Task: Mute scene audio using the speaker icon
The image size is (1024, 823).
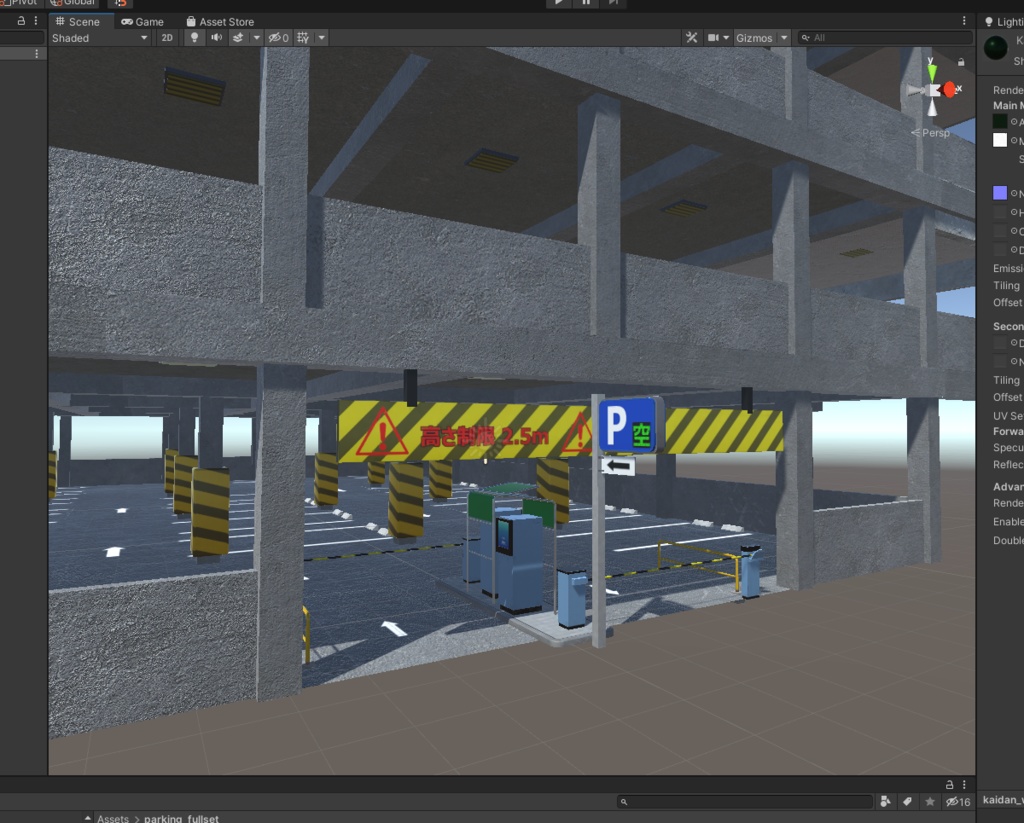Action: 216,37
